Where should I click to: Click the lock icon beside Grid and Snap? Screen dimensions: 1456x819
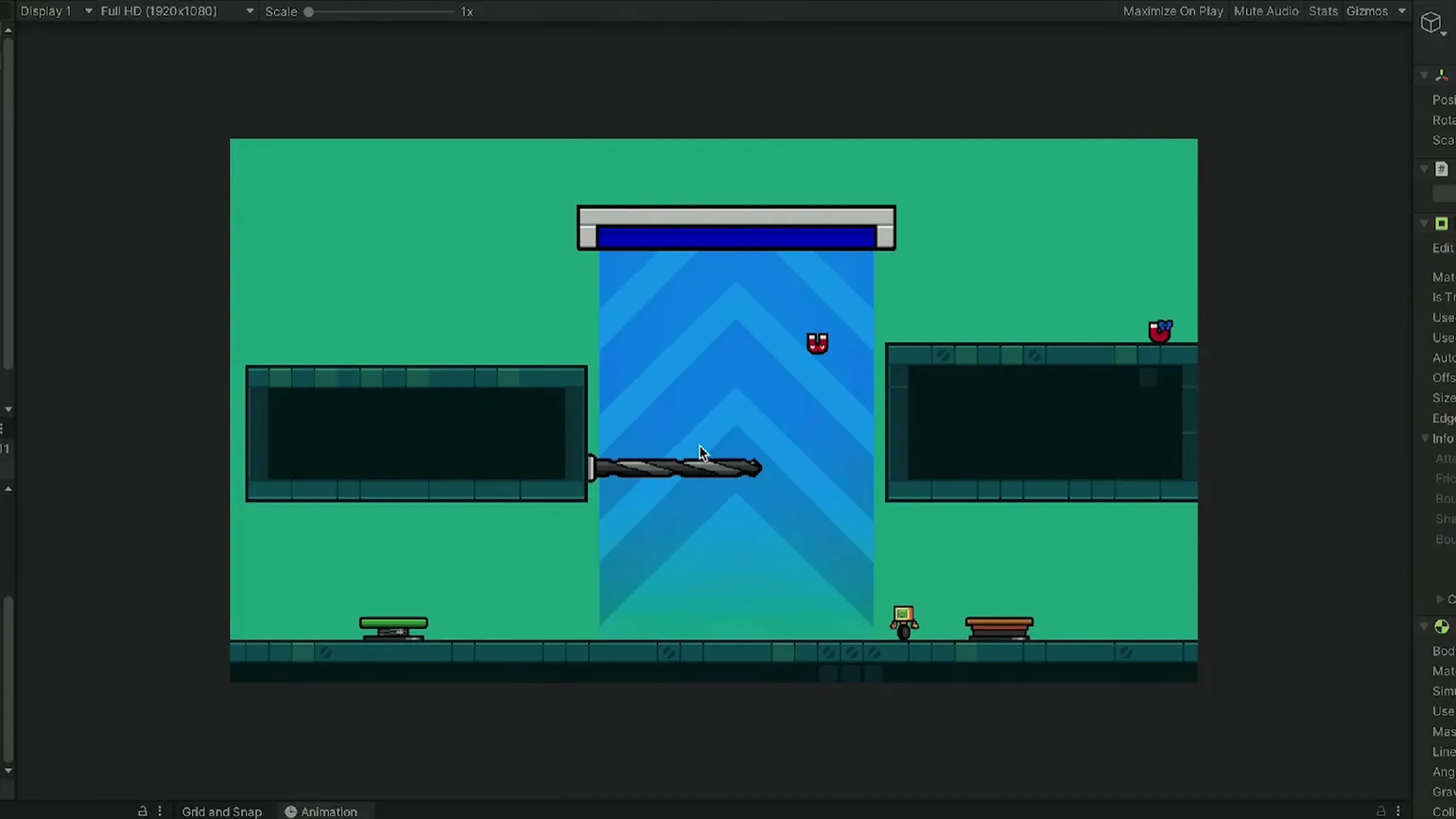point(143,811)
